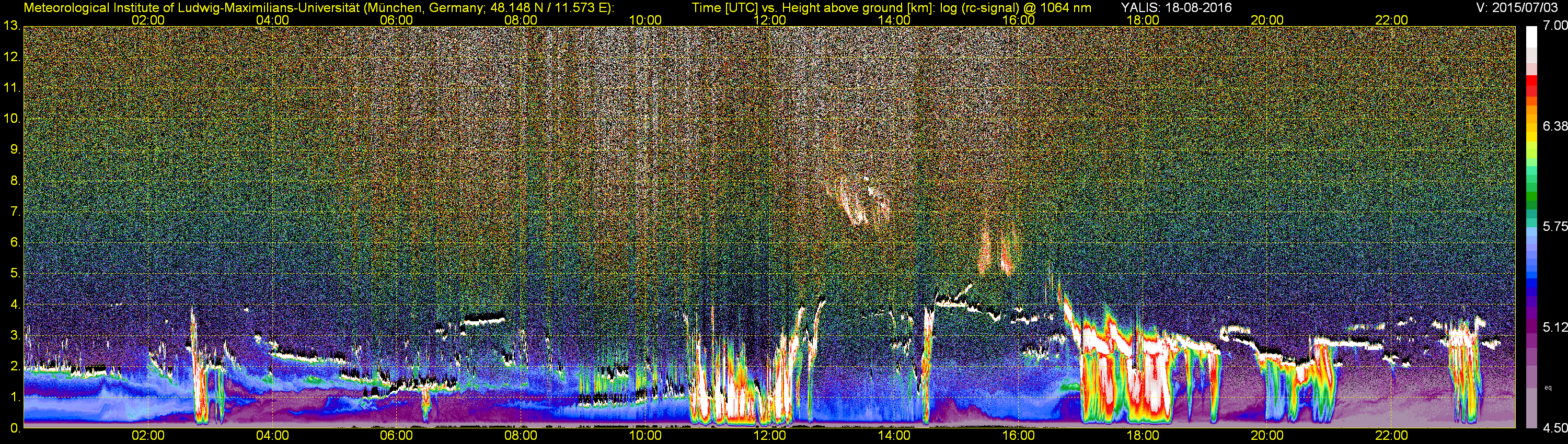Viewport: 1568px width, 444px height.
Task: Click the 9 km height axis label
Action: click(x=15, y=149)
